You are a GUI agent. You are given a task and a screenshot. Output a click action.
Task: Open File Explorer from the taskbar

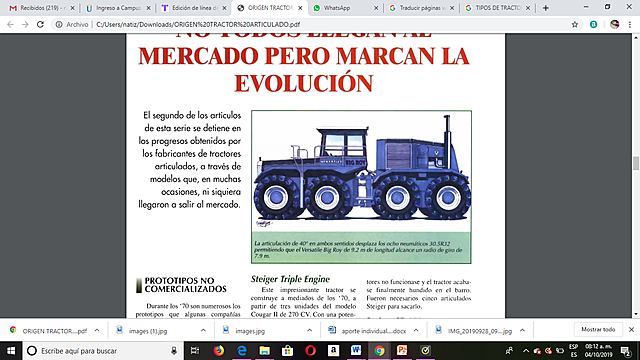pos(264,351)
